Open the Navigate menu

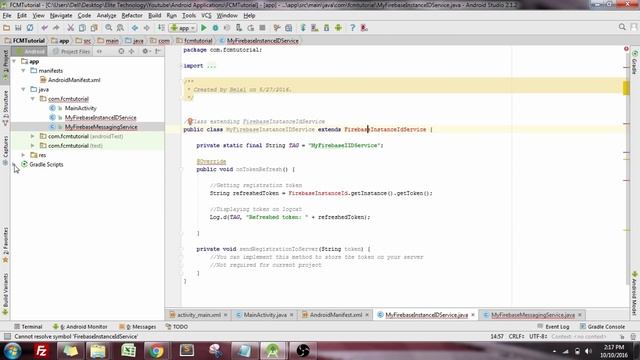pos(61,16)
